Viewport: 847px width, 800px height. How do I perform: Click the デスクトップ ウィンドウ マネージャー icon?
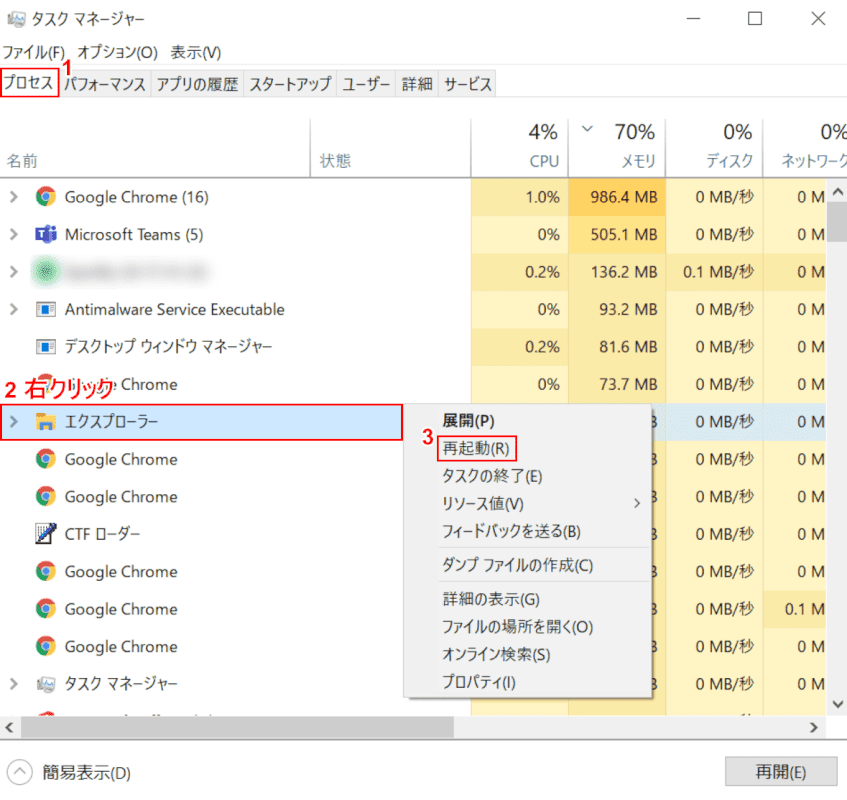tap(46, 346)
